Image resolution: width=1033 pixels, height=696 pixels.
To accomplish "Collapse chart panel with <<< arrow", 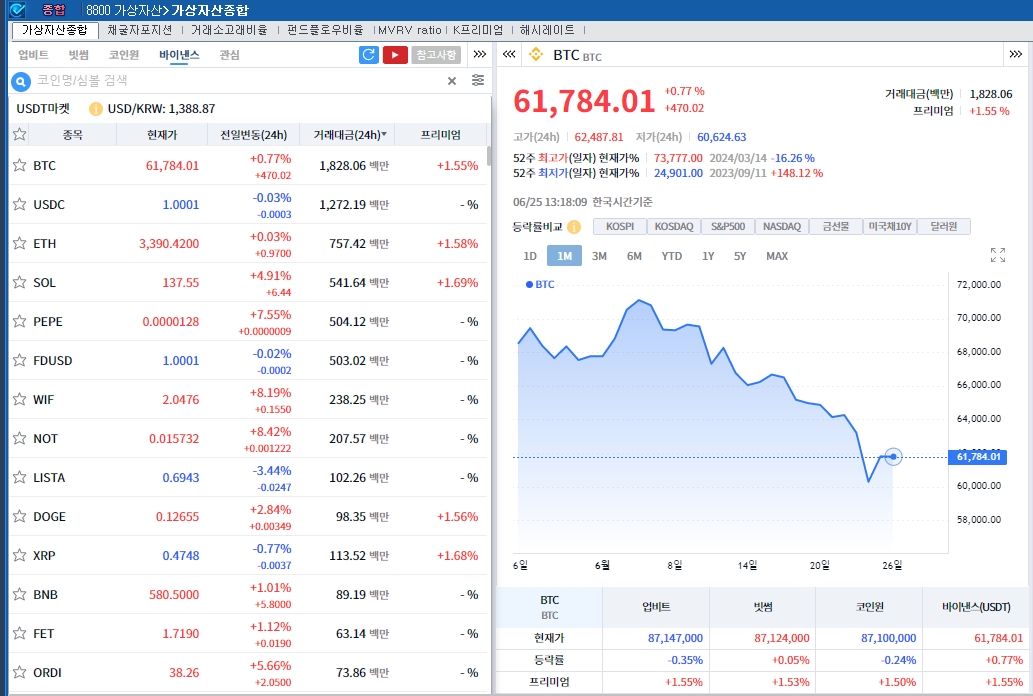I will [509, 55].
